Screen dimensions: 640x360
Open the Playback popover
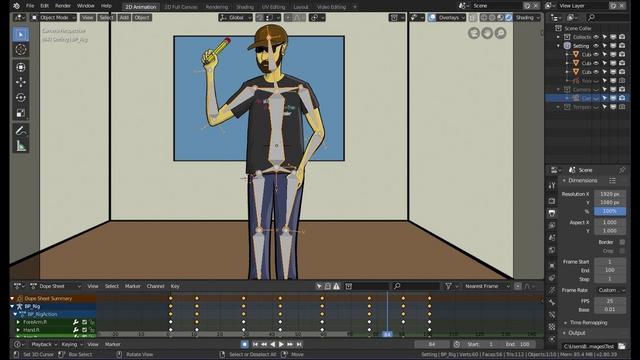pos(44,344)
